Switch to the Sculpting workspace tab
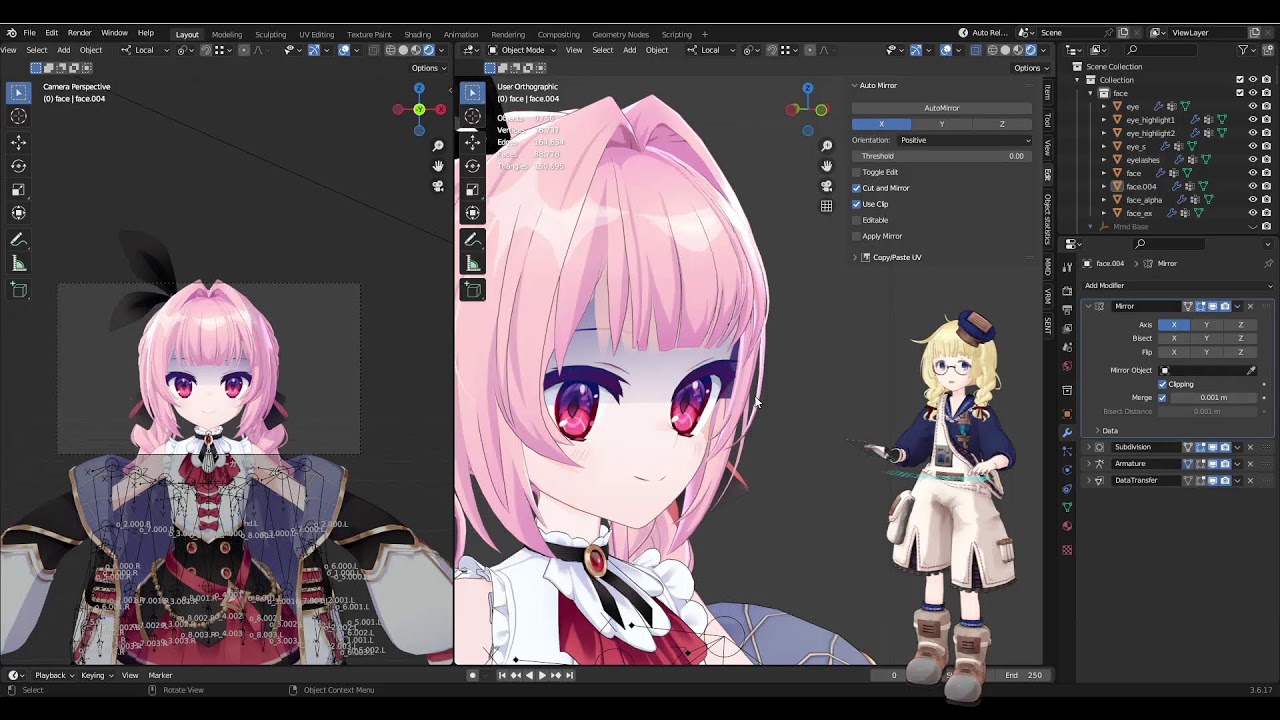Screen dimensions: 1280x720 point(270,34)
